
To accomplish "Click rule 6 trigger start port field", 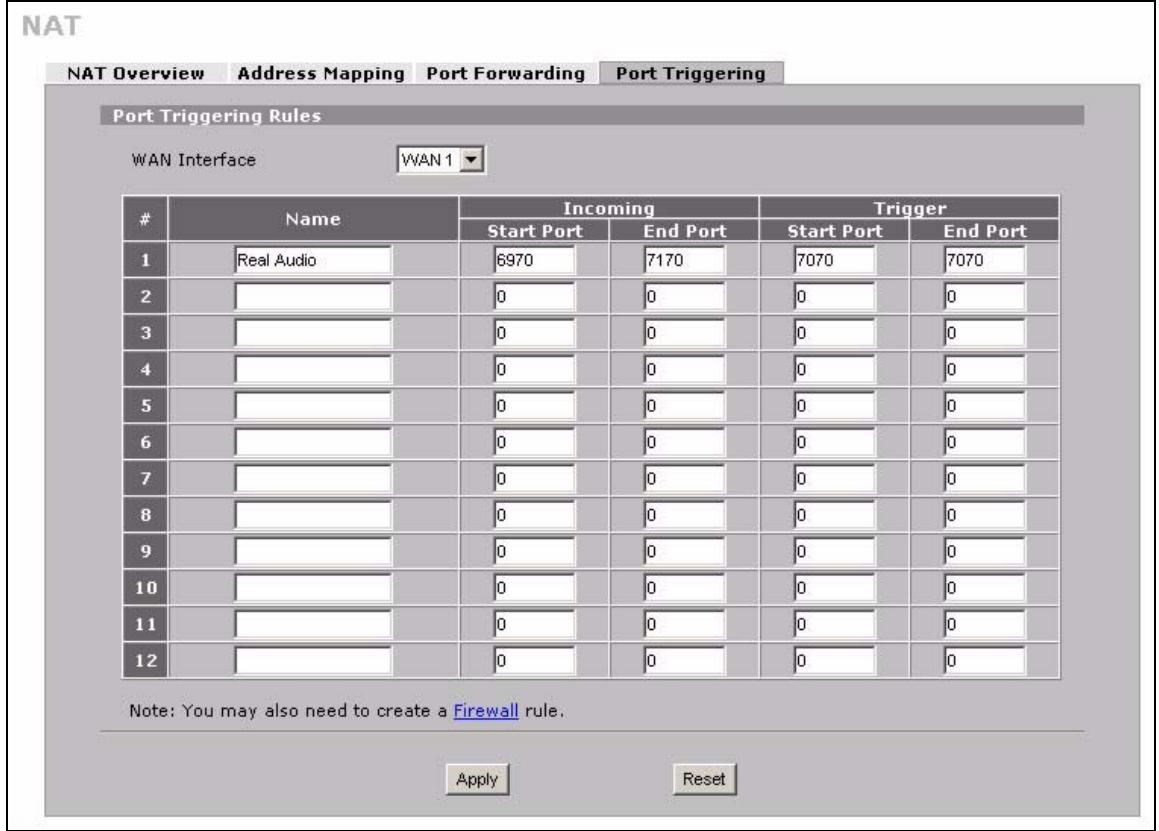I will click(x=835, y=442).
